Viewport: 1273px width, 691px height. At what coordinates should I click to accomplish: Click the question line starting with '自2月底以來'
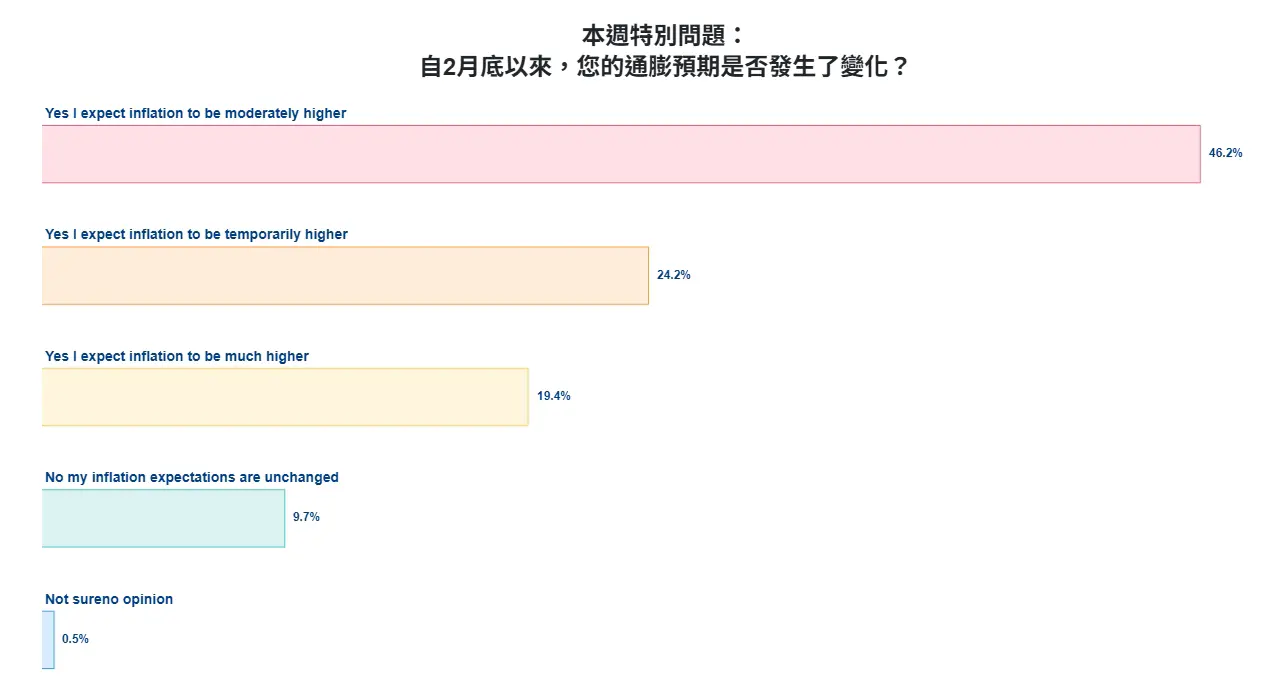click(x=663, y=68)
